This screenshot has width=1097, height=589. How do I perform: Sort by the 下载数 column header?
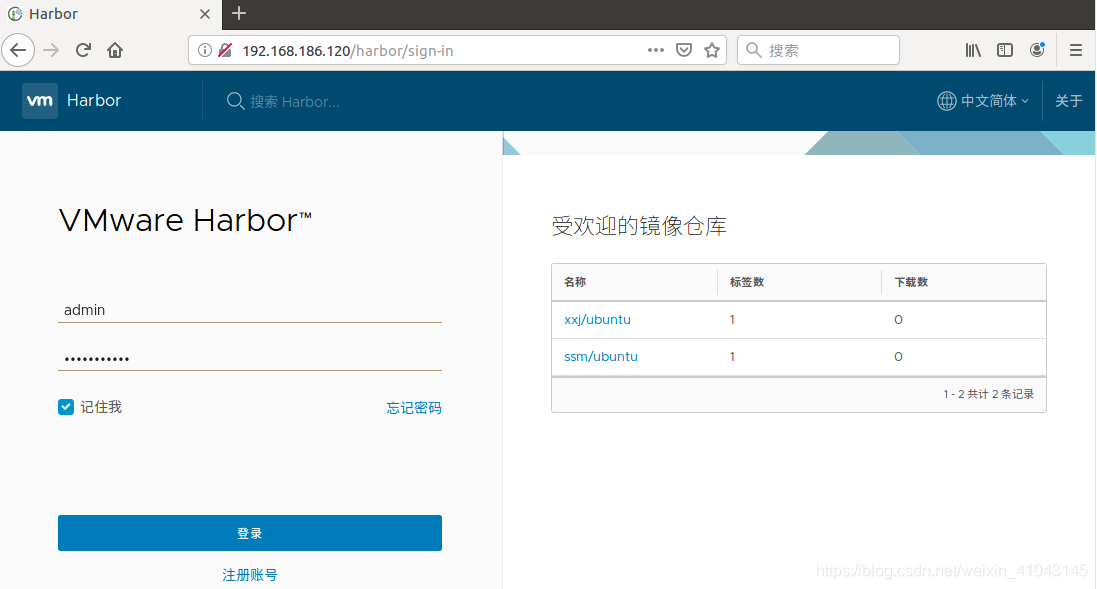coord(911,282)
